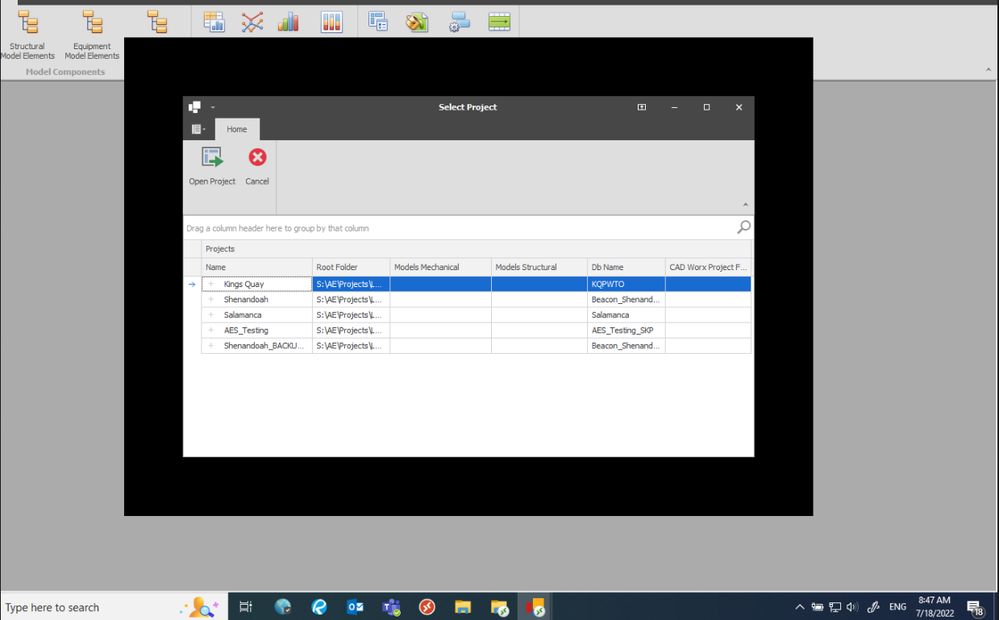Viewport: 999px width, 620px height.
Task: Collapse the main window ribbon chevron
Action: click(x=988, y=70)
